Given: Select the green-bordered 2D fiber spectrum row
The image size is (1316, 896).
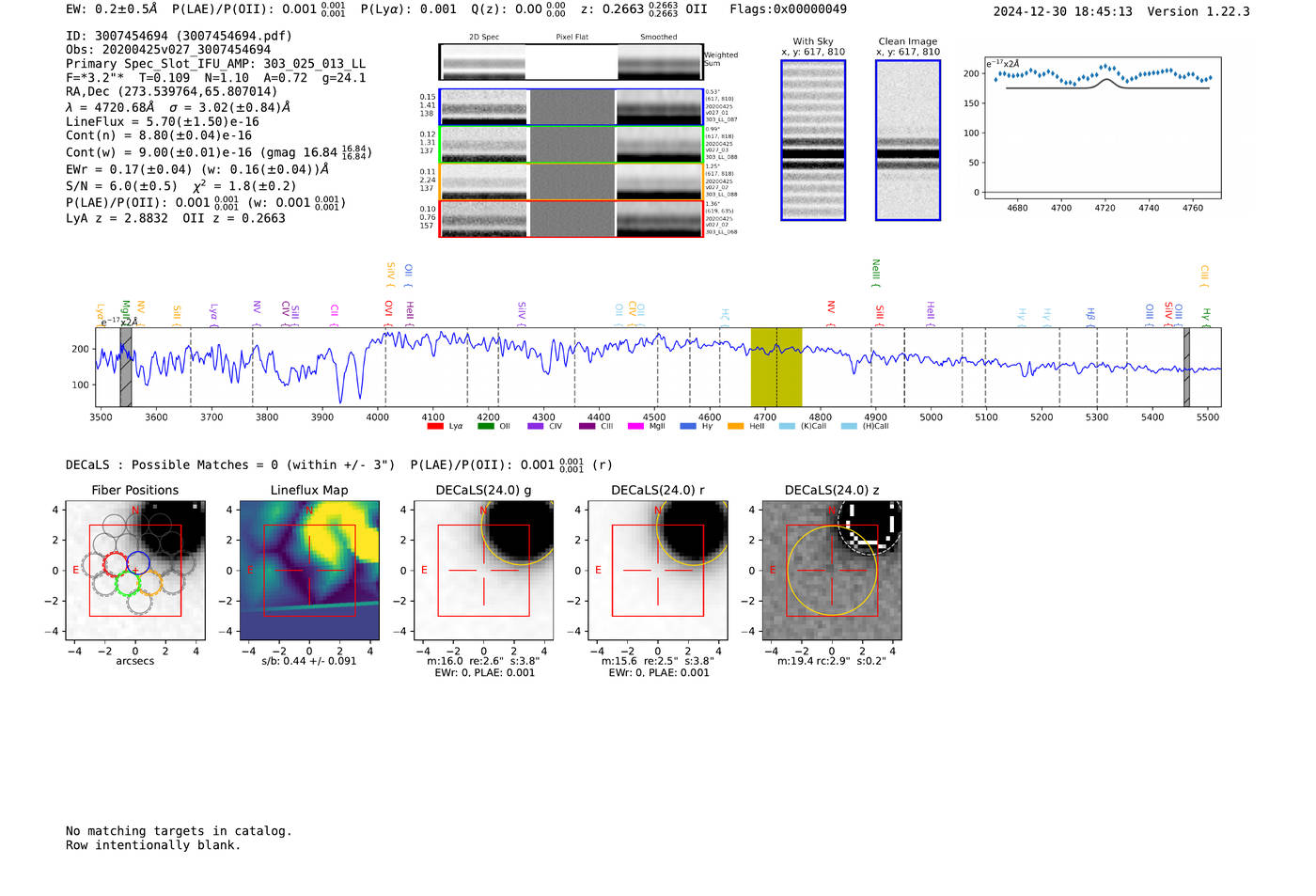Looking at the screenshot, I should coord(572,145).
